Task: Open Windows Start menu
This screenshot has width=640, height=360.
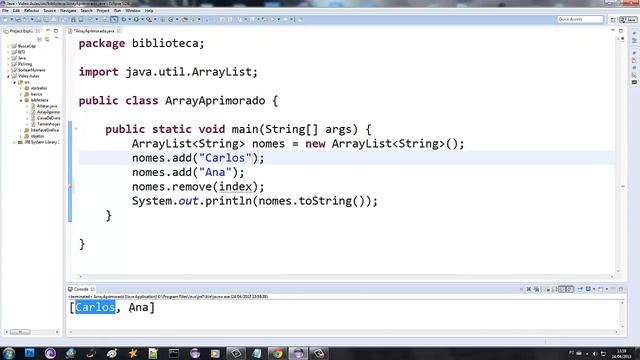Action: pyautogui.click(x=9, y=353)
